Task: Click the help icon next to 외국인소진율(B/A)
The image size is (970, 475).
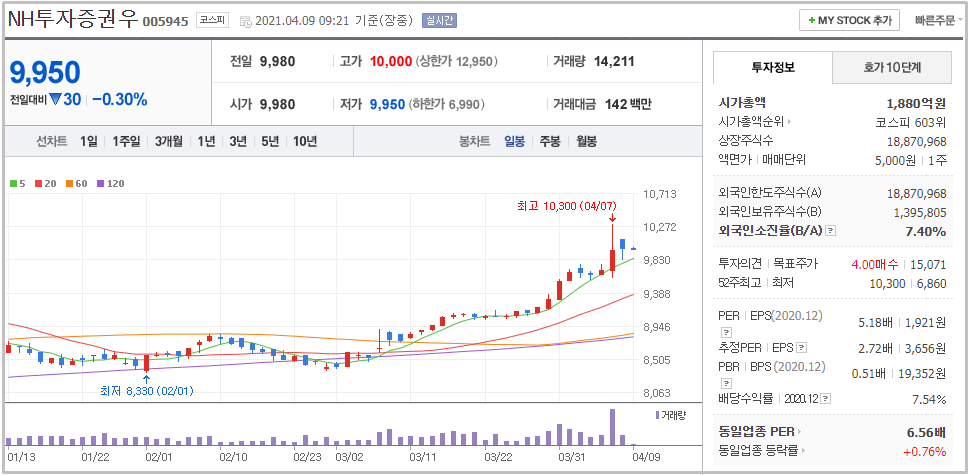Action: click(x=831, y=231)
